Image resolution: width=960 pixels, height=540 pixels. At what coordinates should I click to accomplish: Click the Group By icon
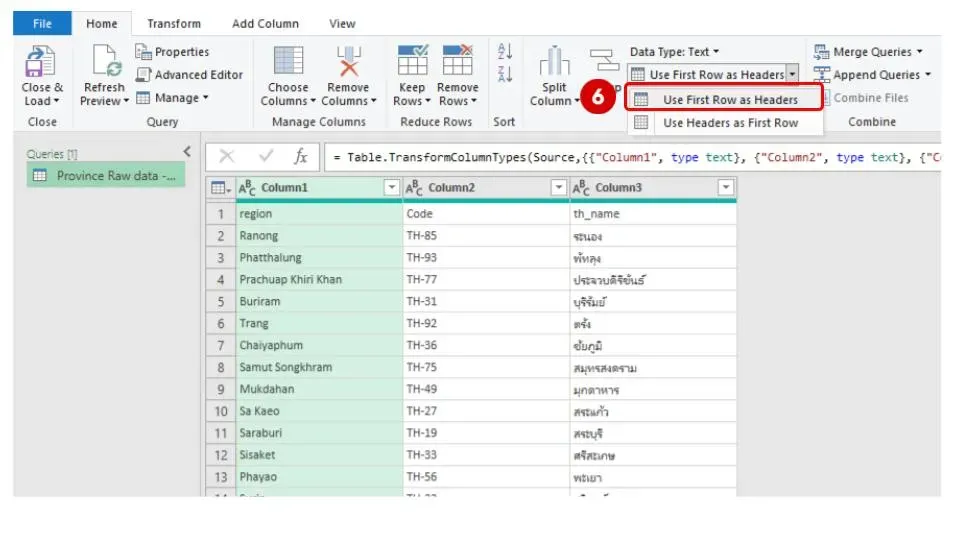click(x=604, y=60)
